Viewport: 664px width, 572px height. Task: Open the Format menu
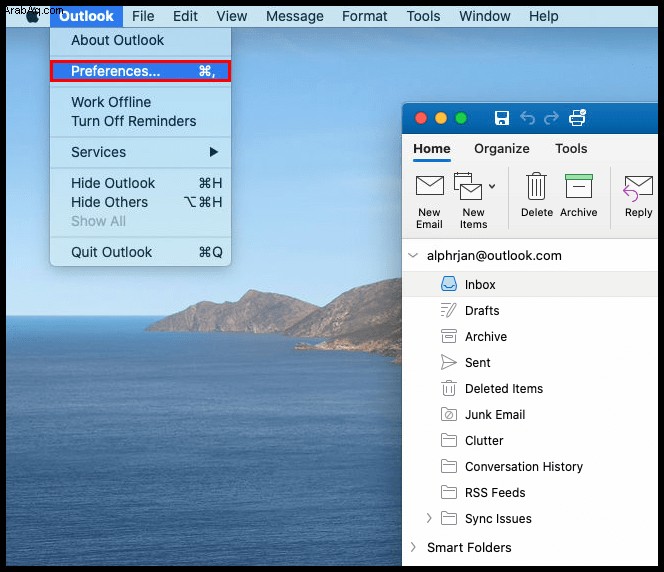point(365,16)
